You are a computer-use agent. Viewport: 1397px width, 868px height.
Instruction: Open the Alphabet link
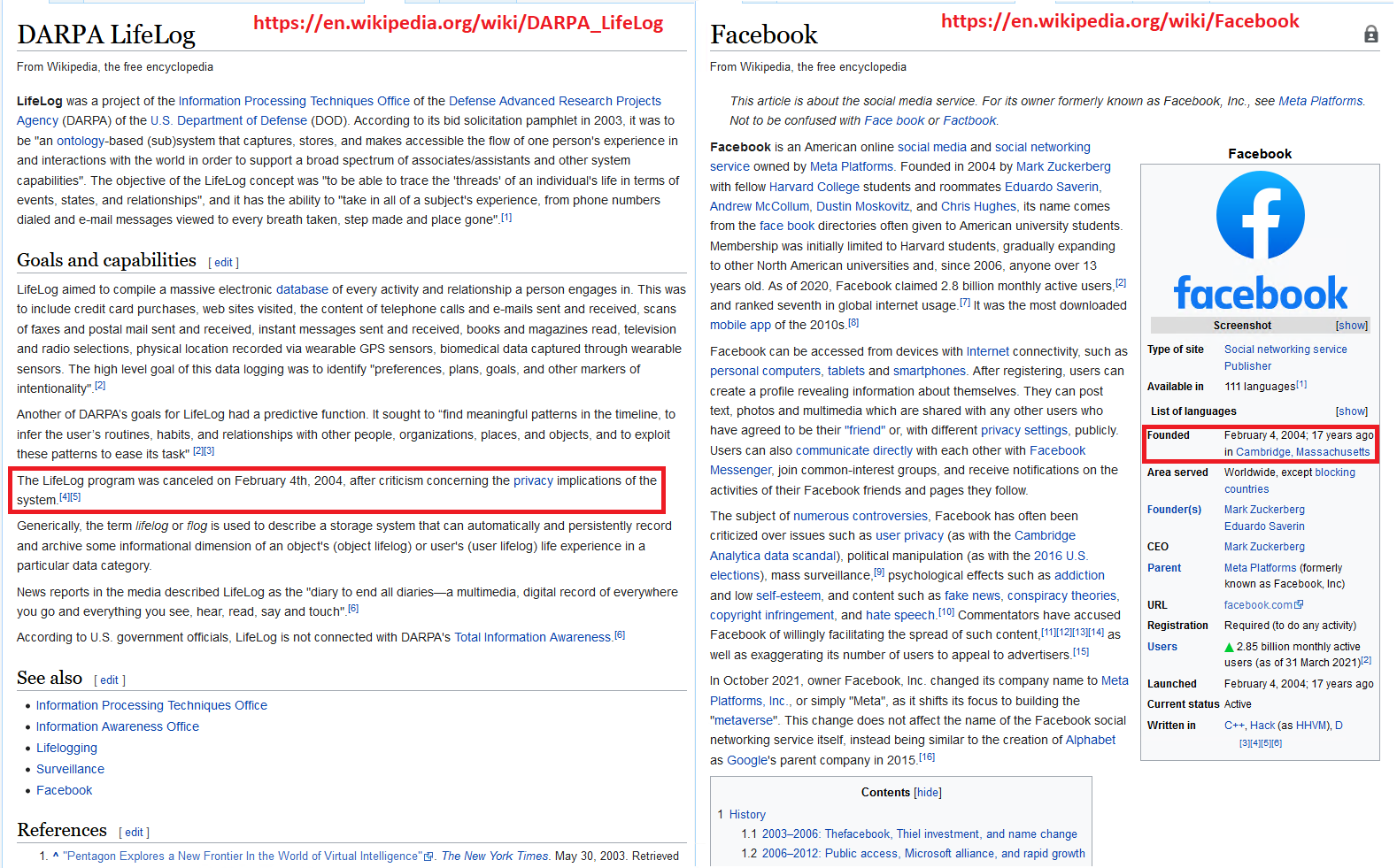point(1091,740)
